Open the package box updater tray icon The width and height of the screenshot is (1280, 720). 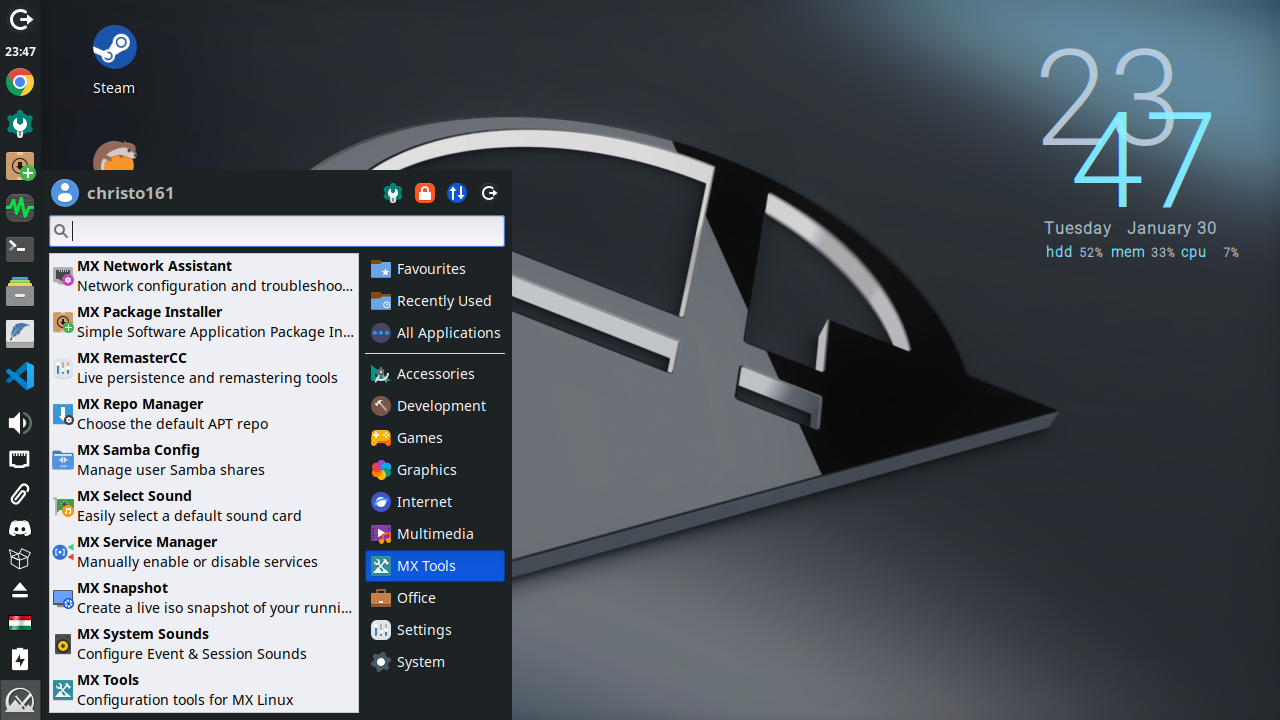(20, 558)
